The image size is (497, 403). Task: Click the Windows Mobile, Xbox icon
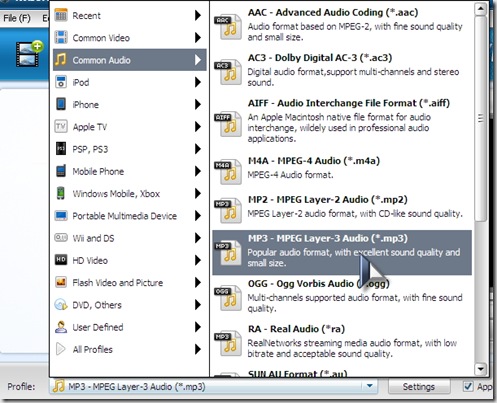[x=61, y=193]
